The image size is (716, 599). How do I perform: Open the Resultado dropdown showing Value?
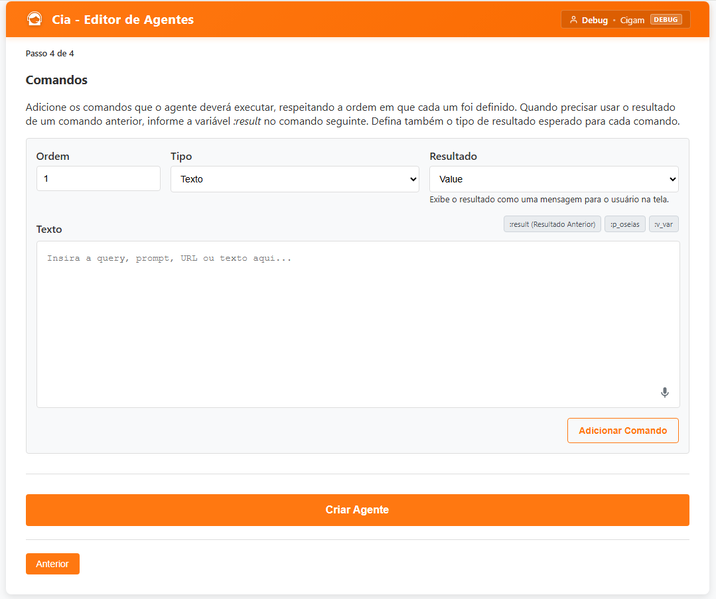click(554, 179)
